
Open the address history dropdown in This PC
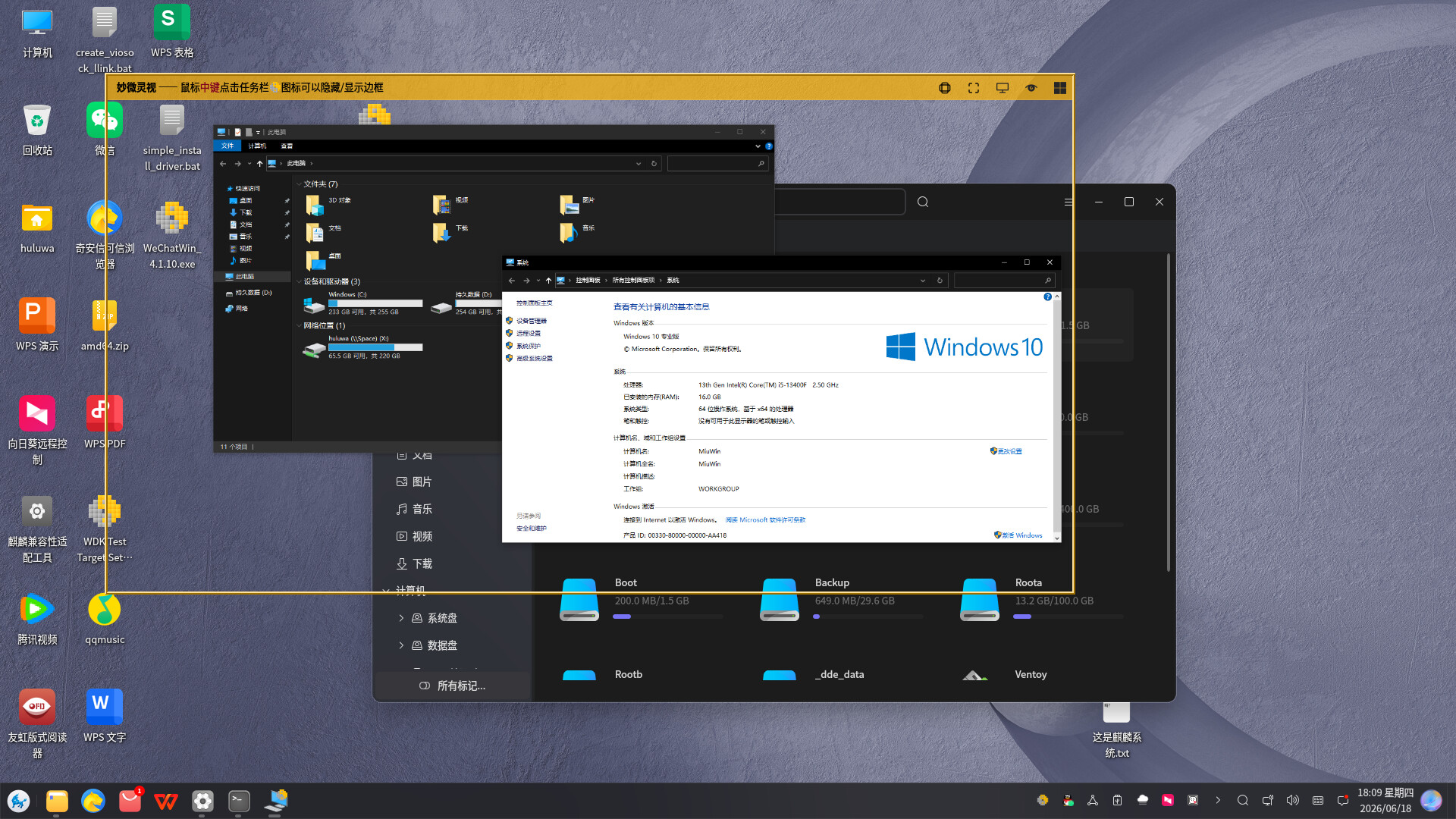point(639,163)
